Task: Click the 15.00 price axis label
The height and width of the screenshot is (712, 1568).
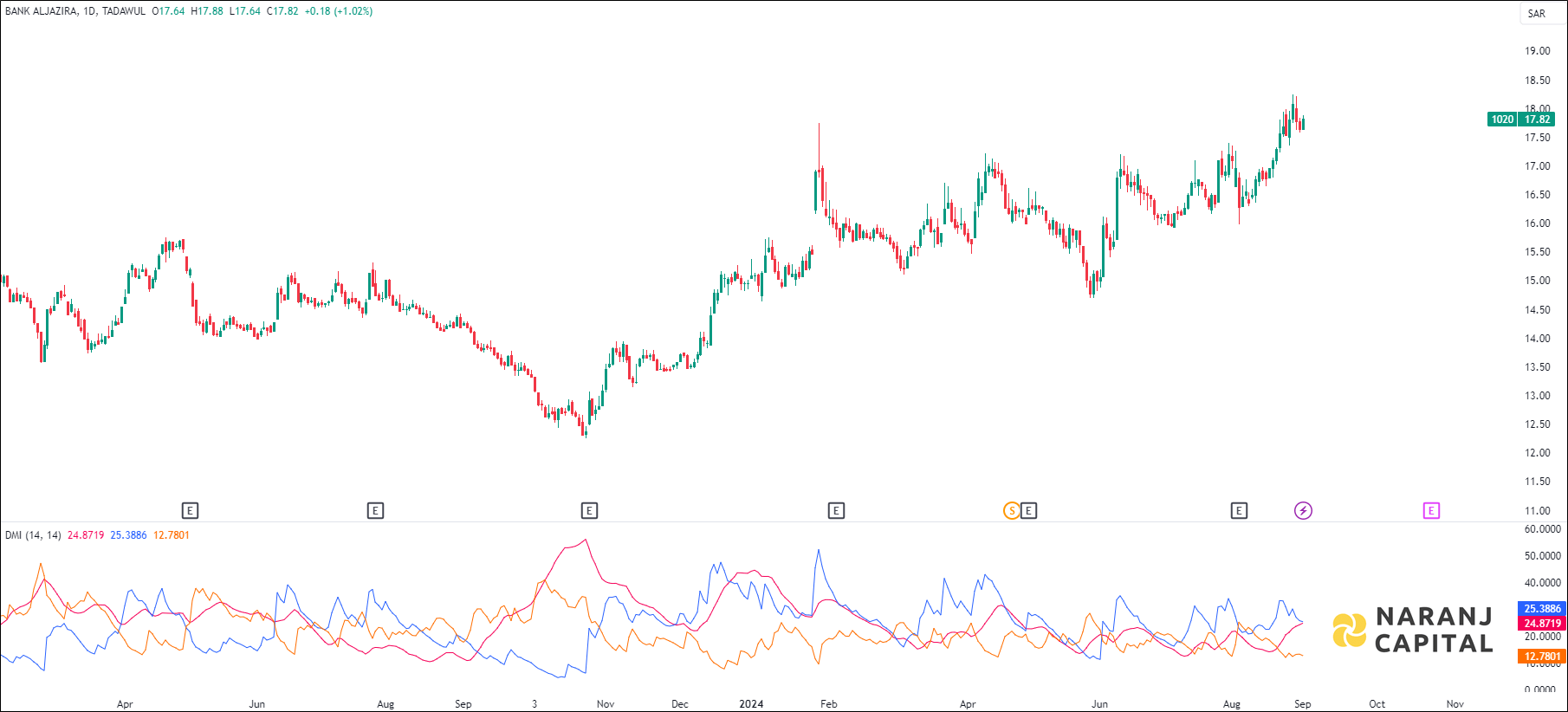Action: [1538, 281]
